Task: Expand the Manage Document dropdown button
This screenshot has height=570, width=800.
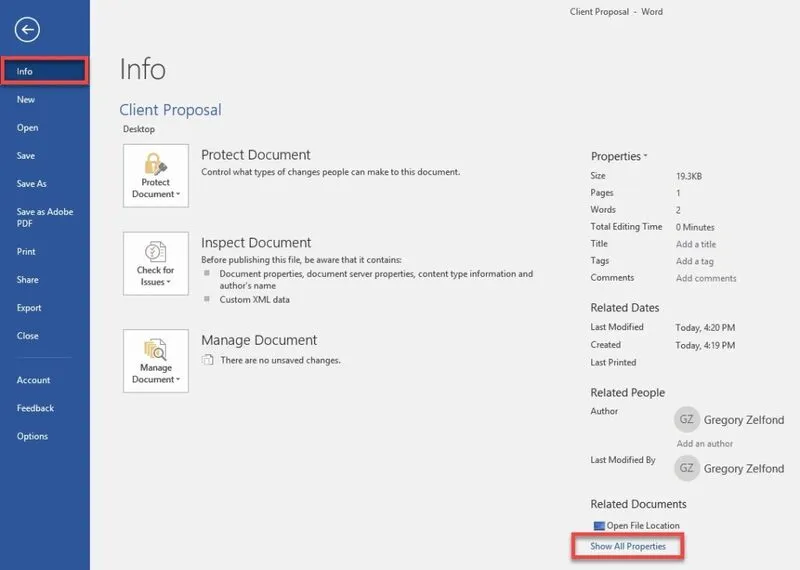Action: pos(156,361)
